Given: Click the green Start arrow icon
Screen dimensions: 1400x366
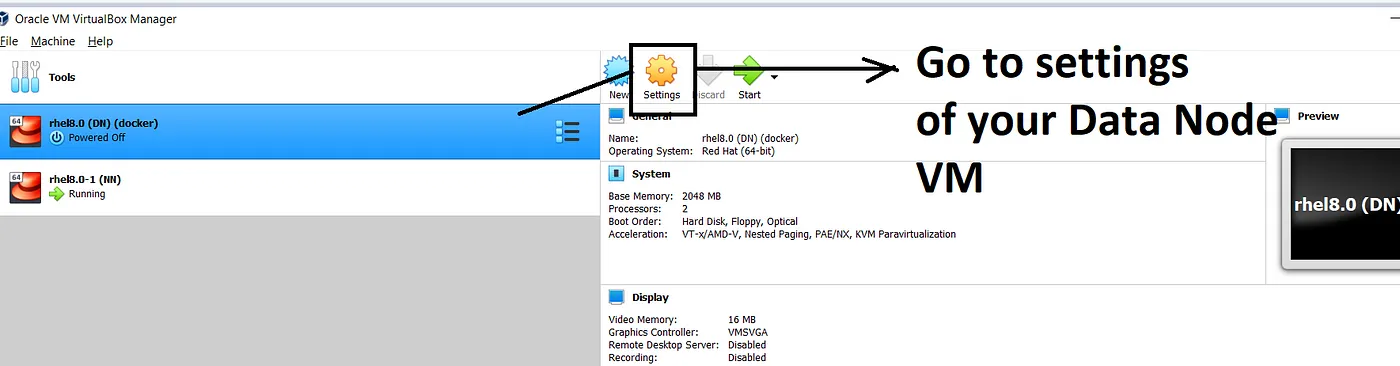Looking at the screenshot, I should (748, 71).
